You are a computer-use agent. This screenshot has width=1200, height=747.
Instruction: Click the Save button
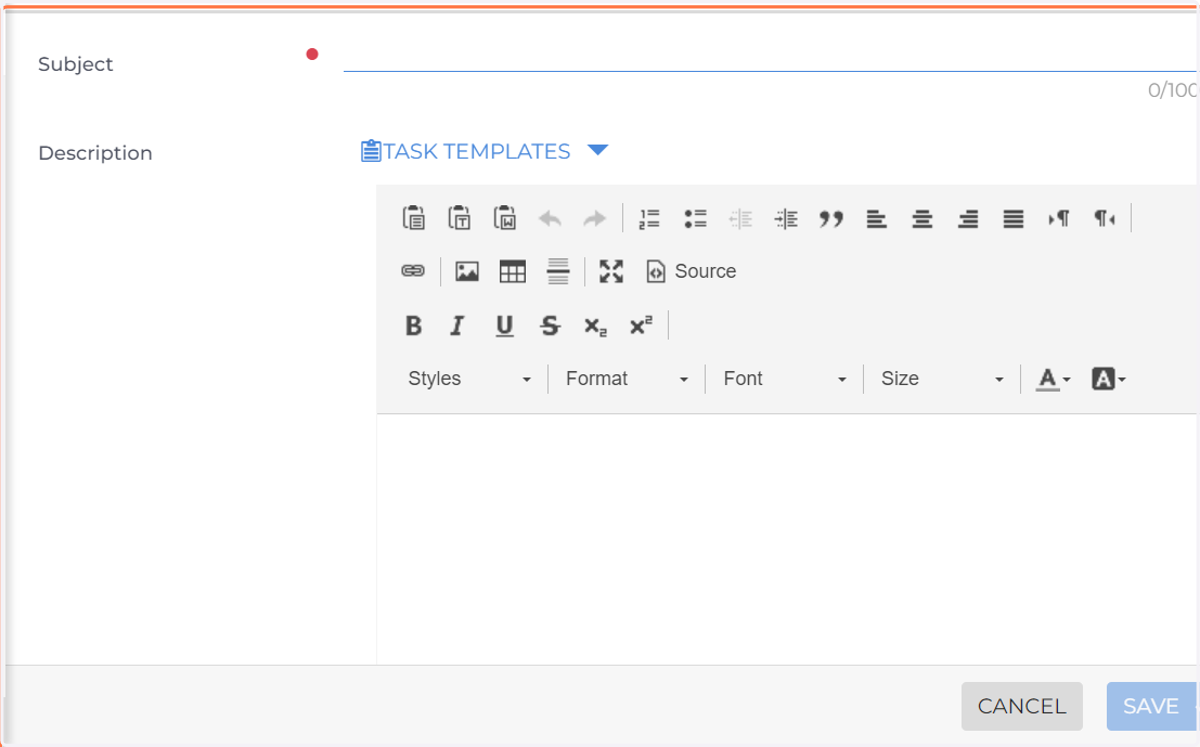point(1151,706)
